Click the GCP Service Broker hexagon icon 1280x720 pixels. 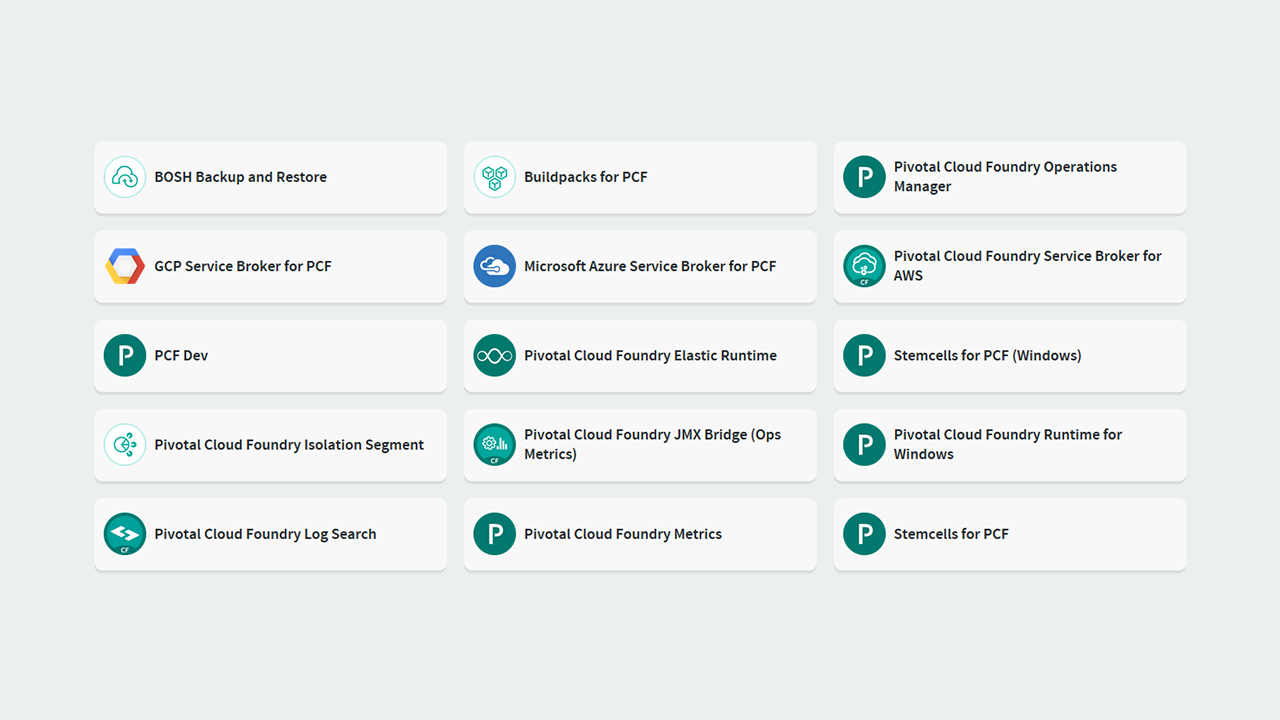point(125,266)
